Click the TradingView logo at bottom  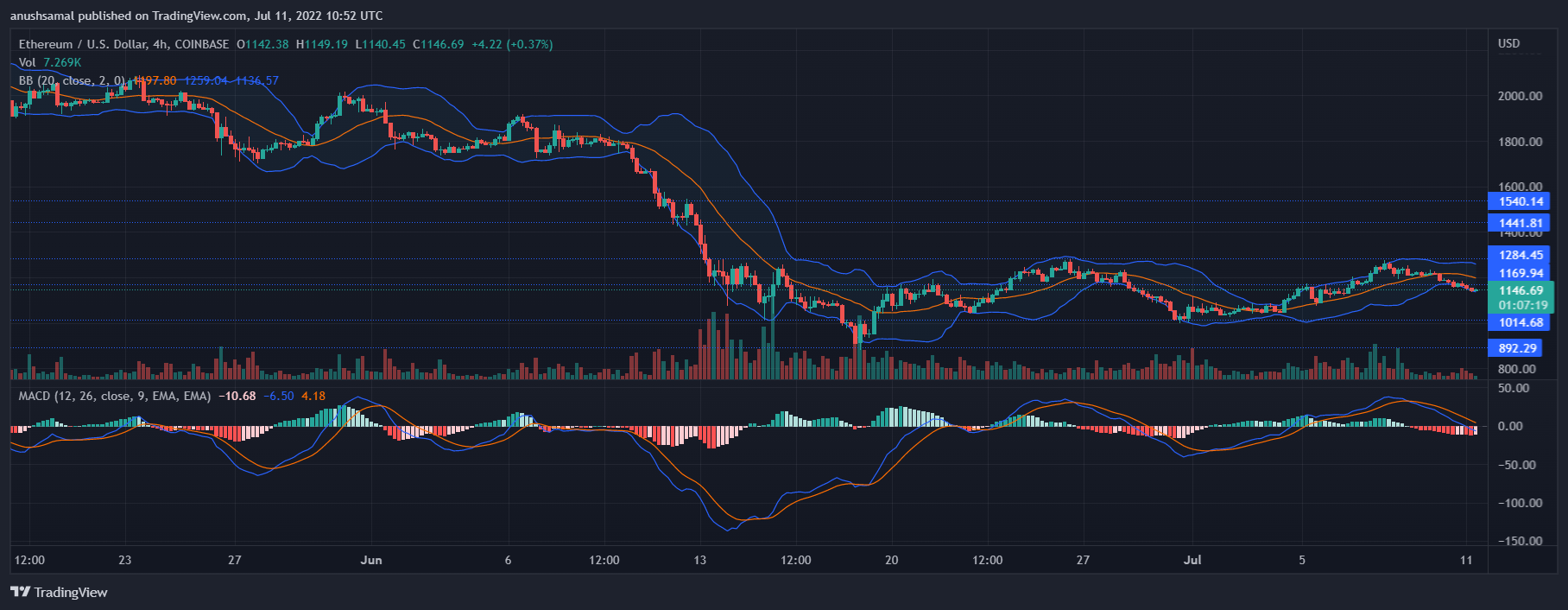pos(59,592)
